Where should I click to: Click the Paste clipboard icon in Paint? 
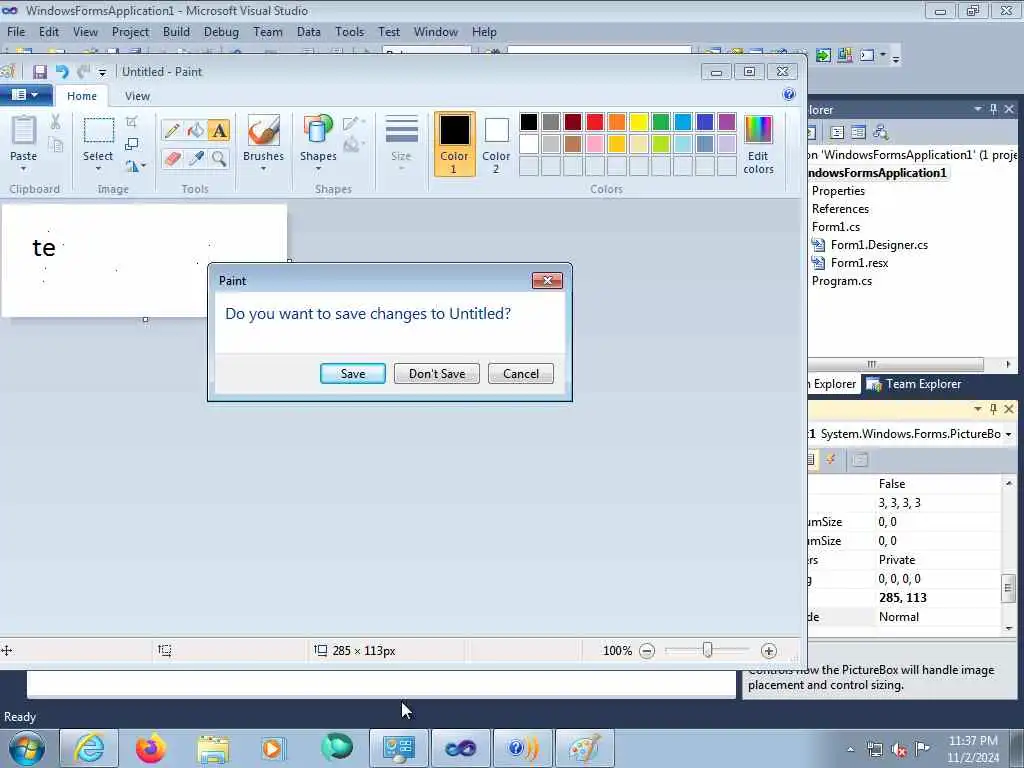[24, 130]
